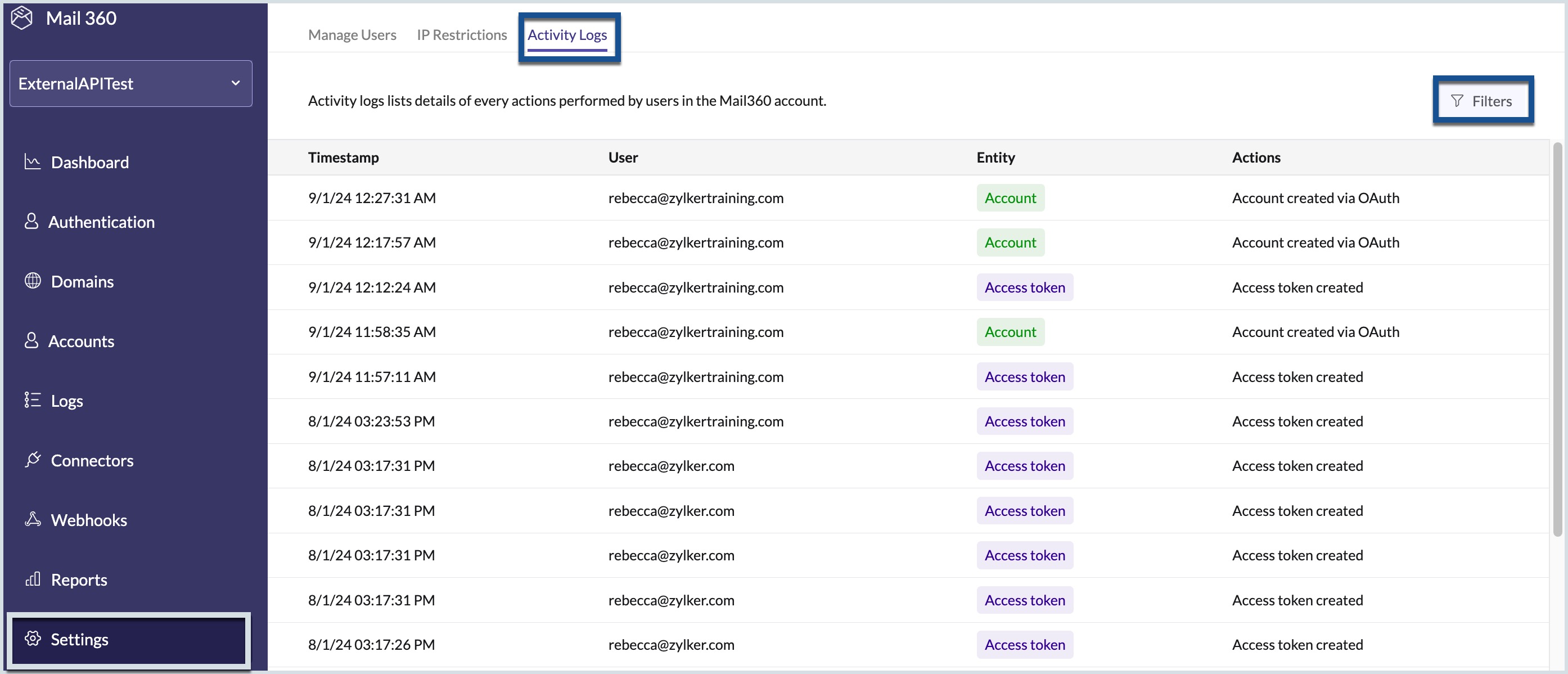Click timestamp 9/1/24 11:57:11 AM
The image size is (1568, 674).
click(x=372, y=377)
